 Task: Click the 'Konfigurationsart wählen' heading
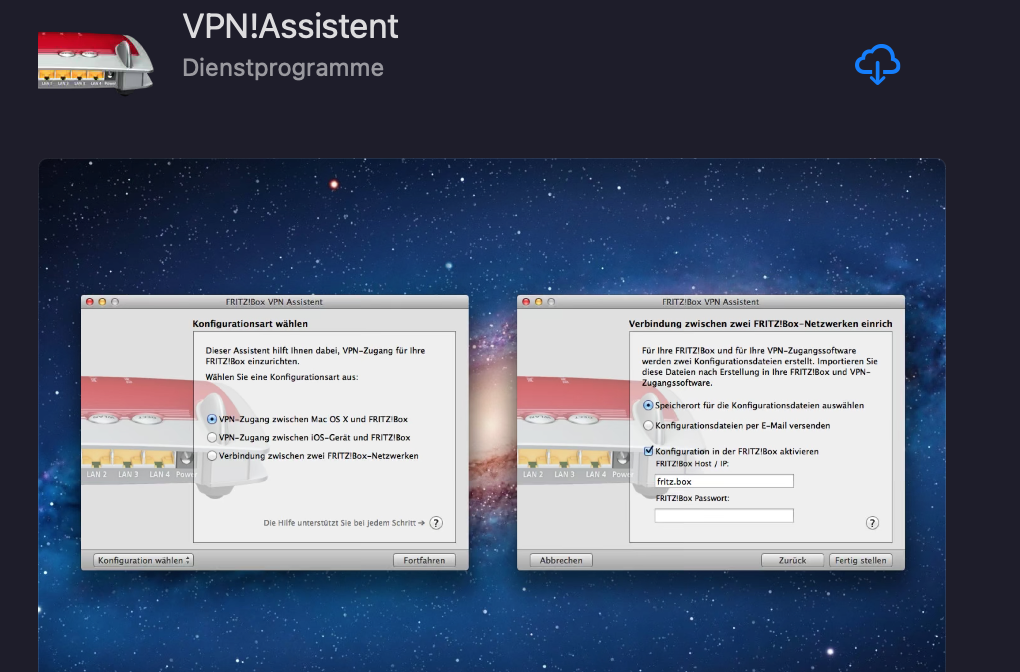250,323
